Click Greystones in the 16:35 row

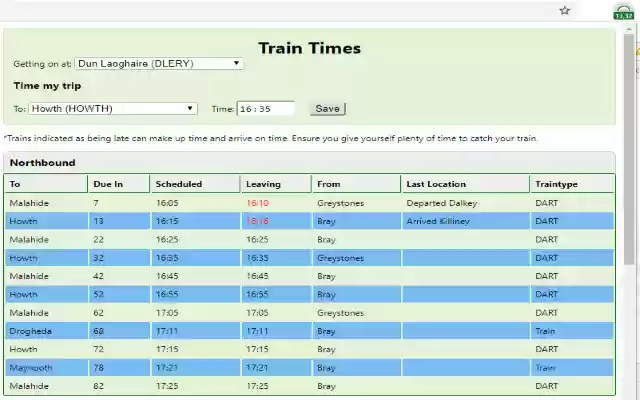tap(340, 258)
